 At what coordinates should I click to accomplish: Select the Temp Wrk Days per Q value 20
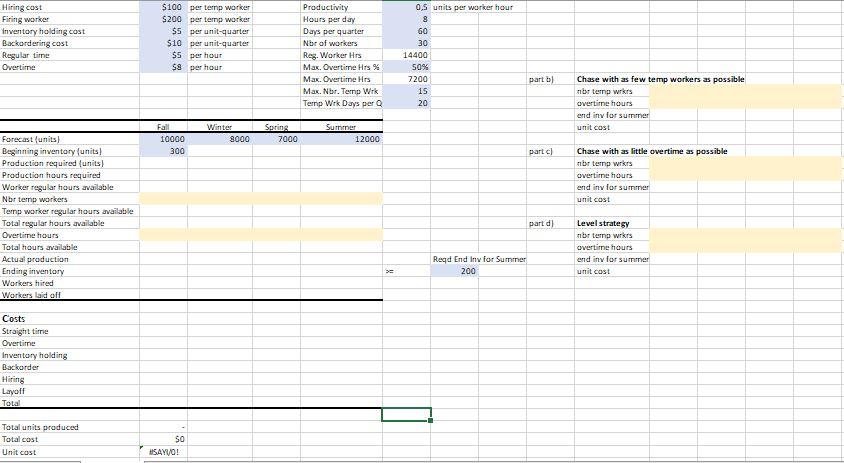(x=406, y=103)
